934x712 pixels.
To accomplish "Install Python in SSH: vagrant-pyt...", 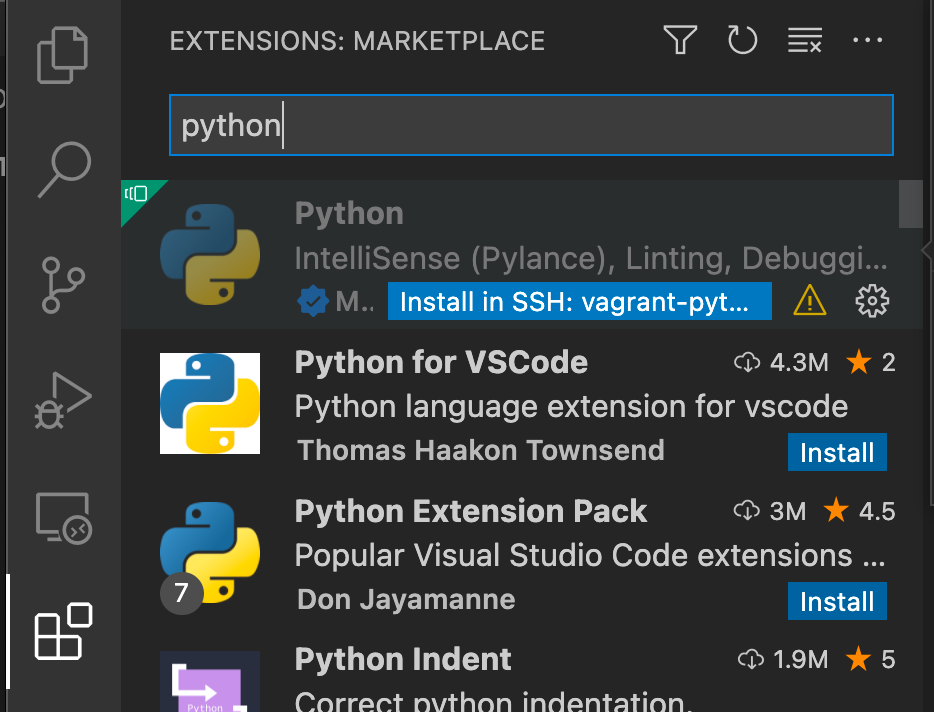I will pyautogui.click(x=579, y=301).
